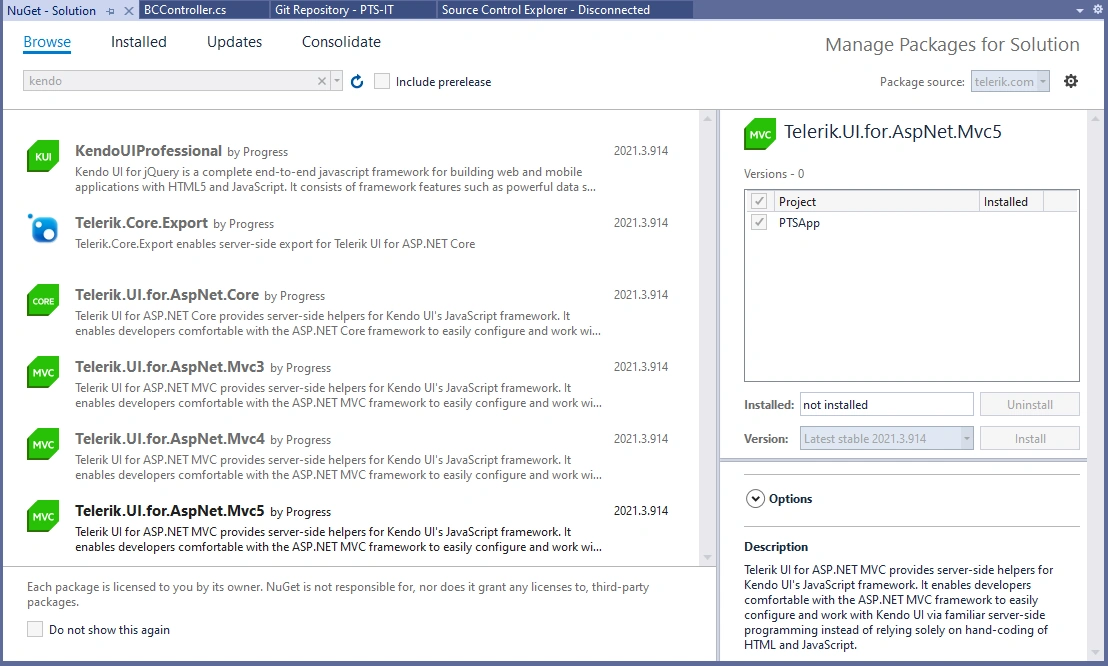Open the Package source dropdown
The height and width of the screenshot is (666, 1108).
(x=1010, y=81)
